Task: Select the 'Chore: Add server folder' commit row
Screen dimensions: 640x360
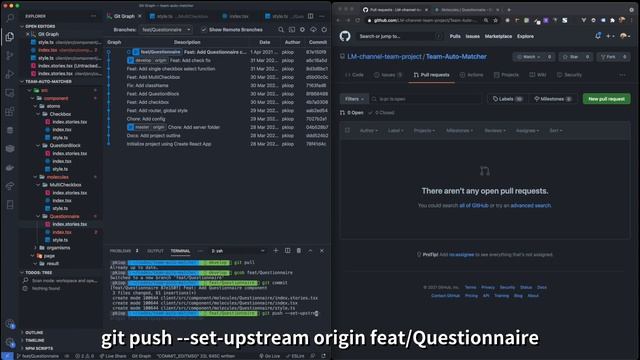Action: [218, 127]
